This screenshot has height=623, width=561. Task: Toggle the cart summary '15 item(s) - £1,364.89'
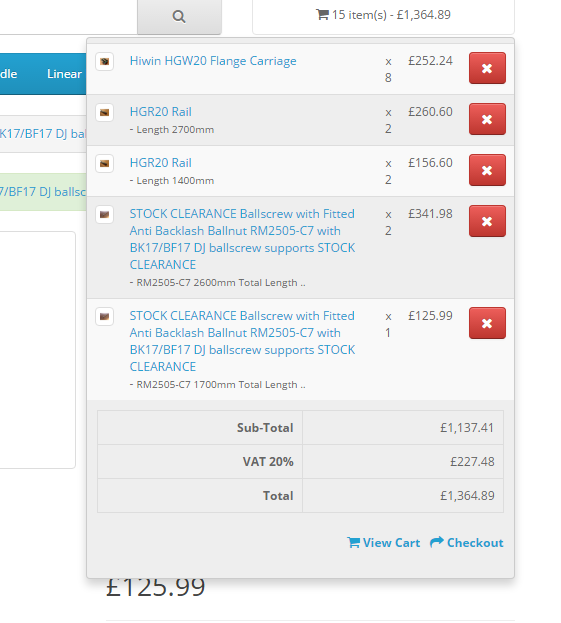point(383,15)
